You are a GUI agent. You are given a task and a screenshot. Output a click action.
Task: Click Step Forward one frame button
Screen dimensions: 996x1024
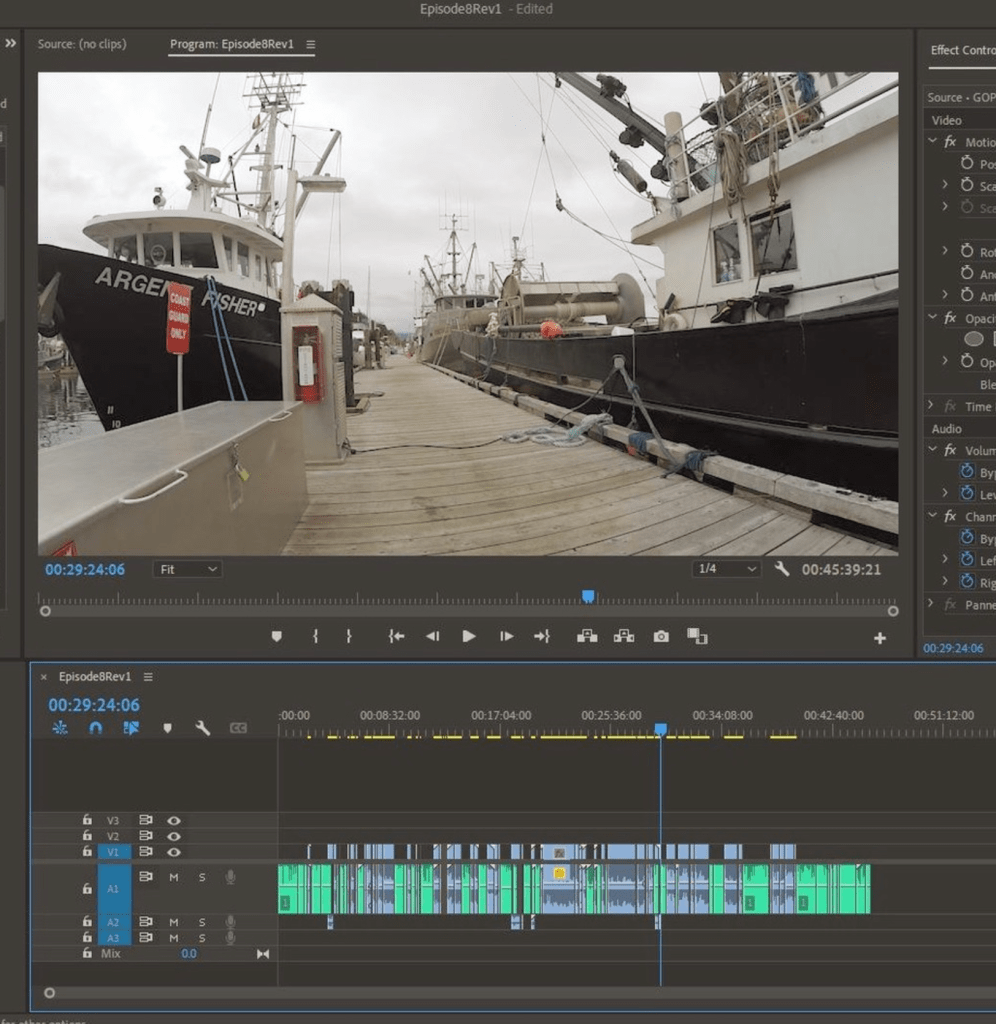click(x=506, y=636)
